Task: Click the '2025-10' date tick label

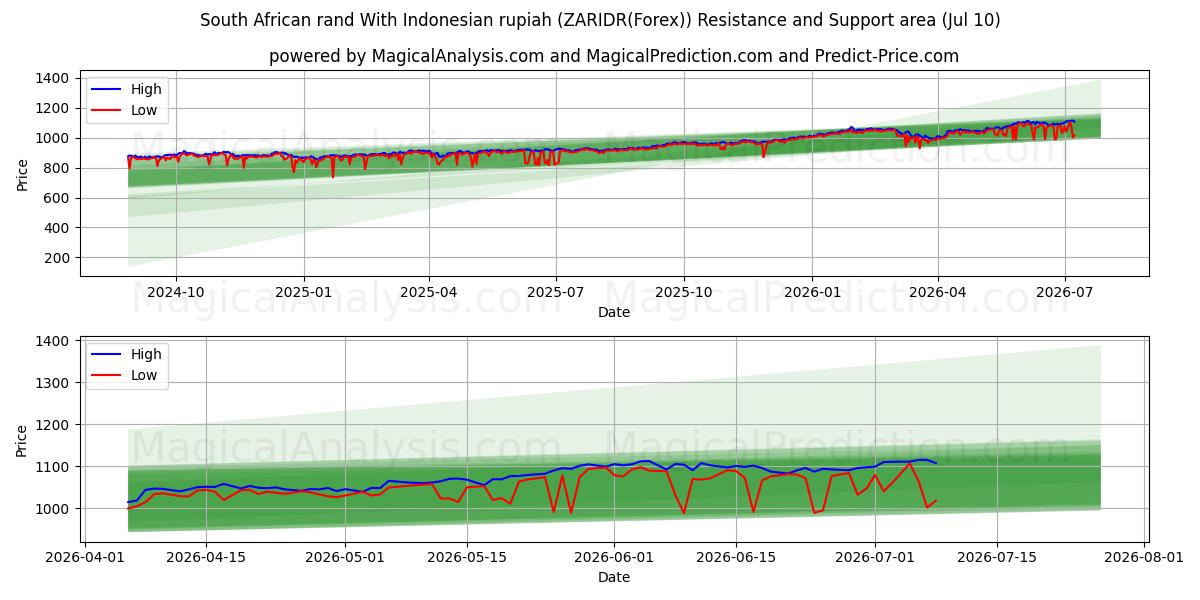Action: point(684,292)
